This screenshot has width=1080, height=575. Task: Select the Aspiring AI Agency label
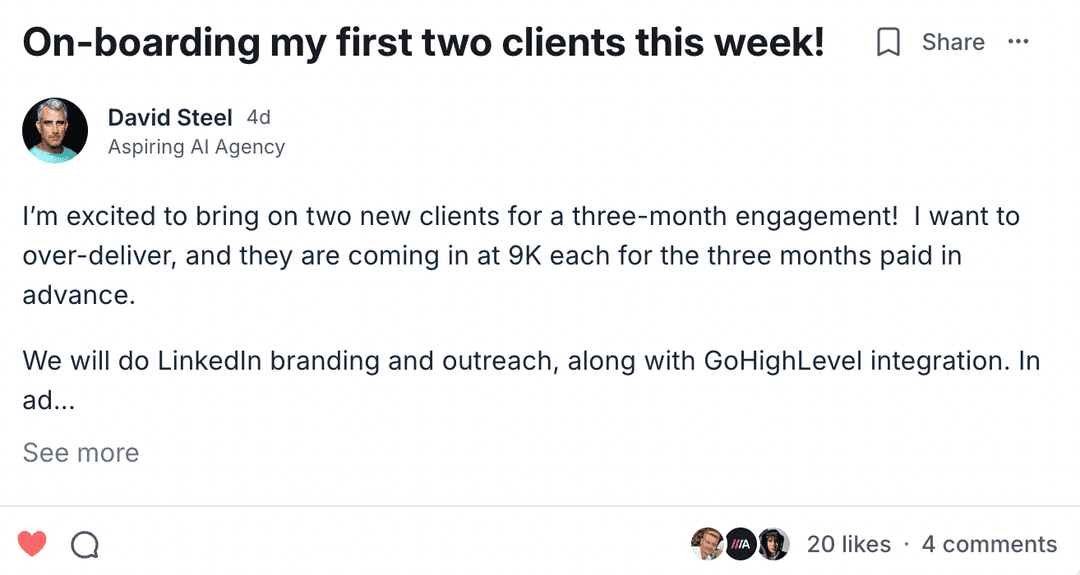tap(196, 147)
